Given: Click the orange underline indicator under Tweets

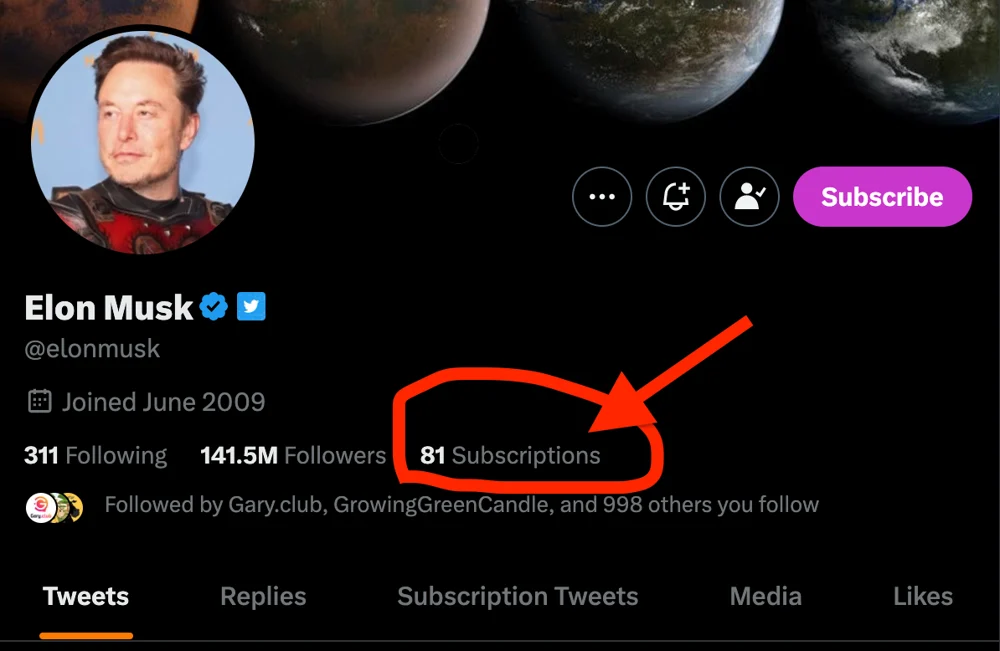Looking at the screenshot, I should (85, 634).
